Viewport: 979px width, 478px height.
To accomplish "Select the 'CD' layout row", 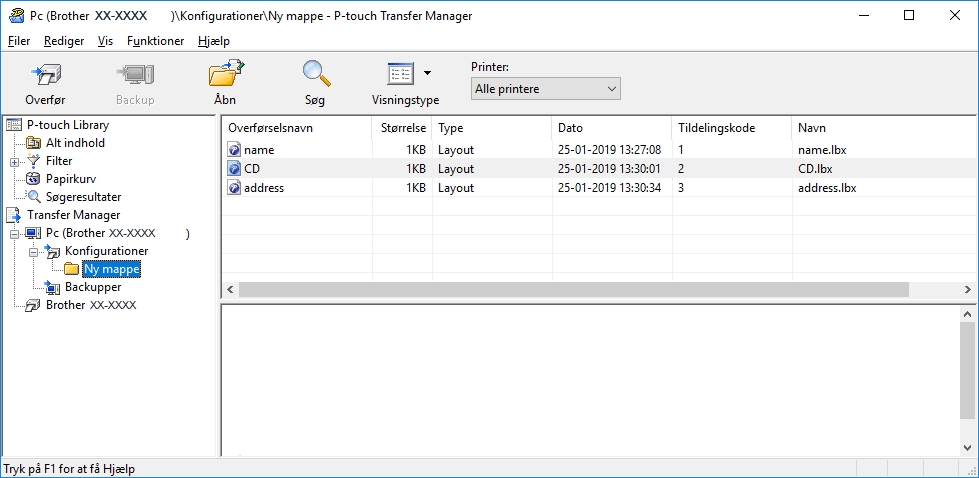I will (x=599, y=168).
